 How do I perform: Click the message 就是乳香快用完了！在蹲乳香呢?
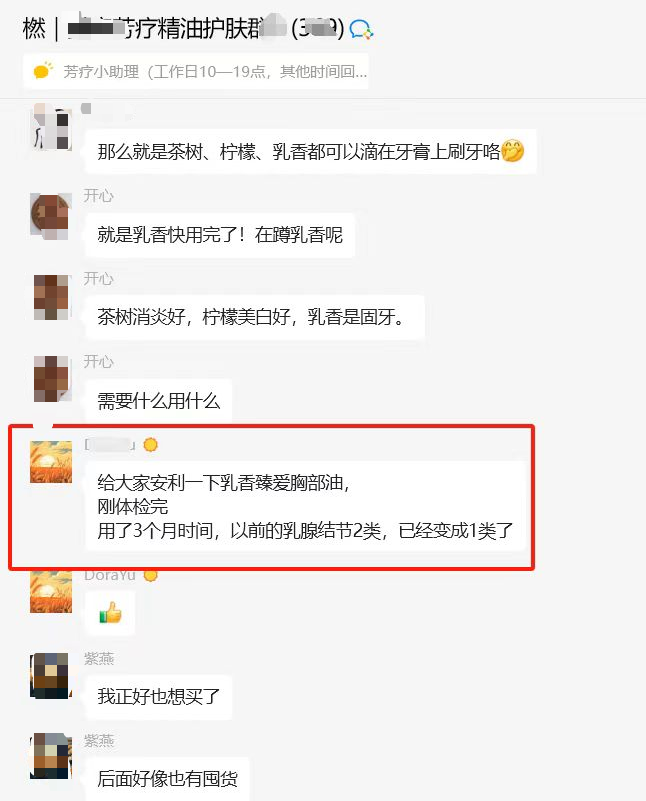[220, 235]
